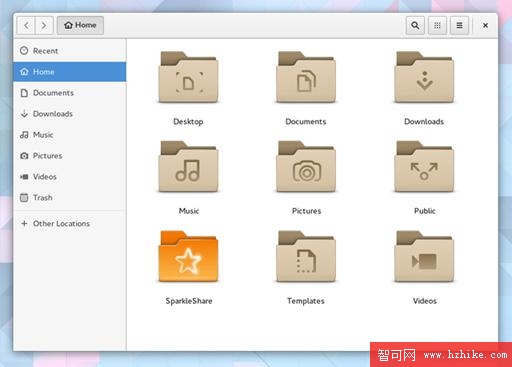Open Videos from the sidebar
This screenshot has height=367, width=512.
pos(70,177)
